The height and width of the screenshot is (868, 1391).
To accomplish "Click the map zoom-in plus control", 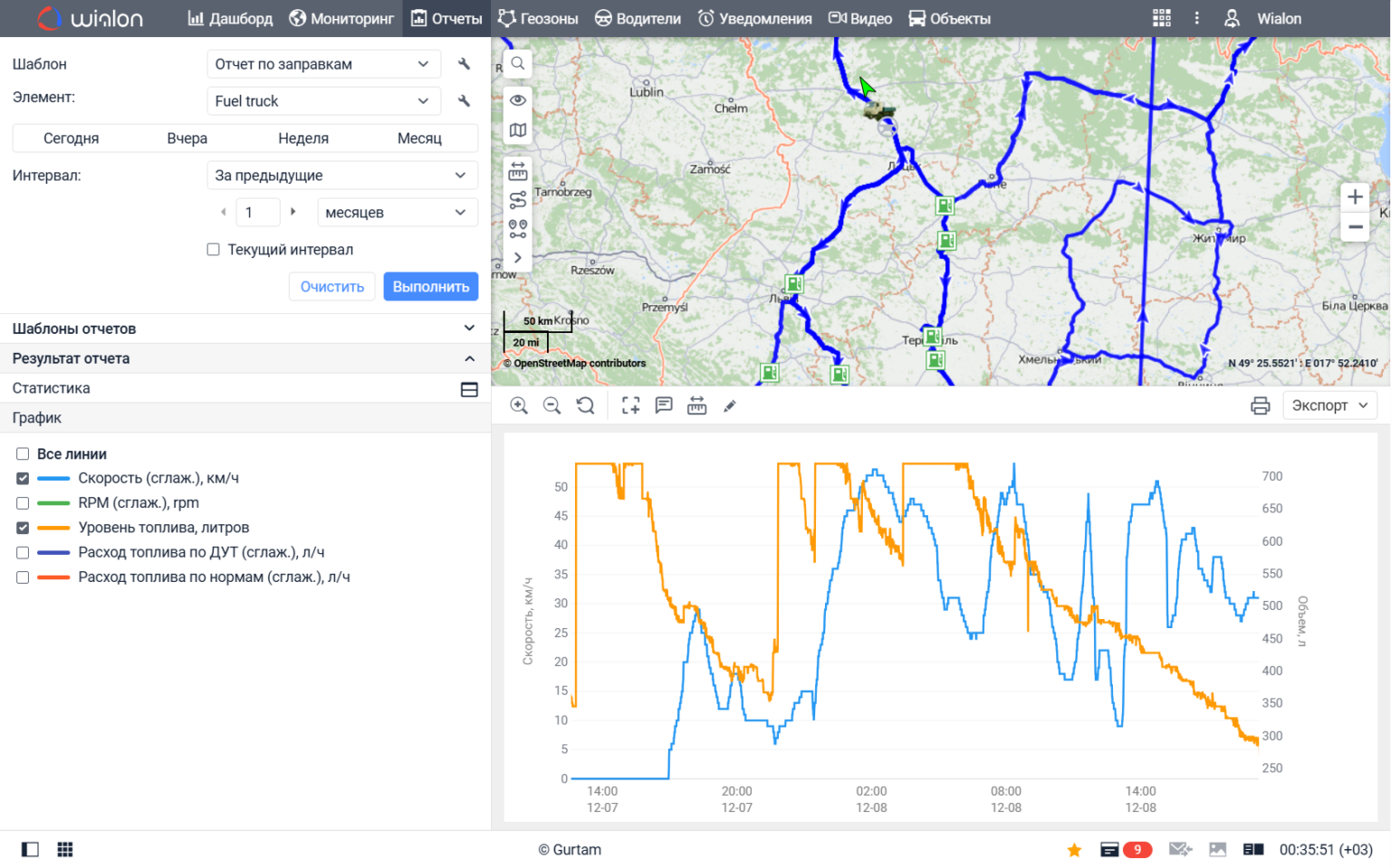I will (1355, 196).
